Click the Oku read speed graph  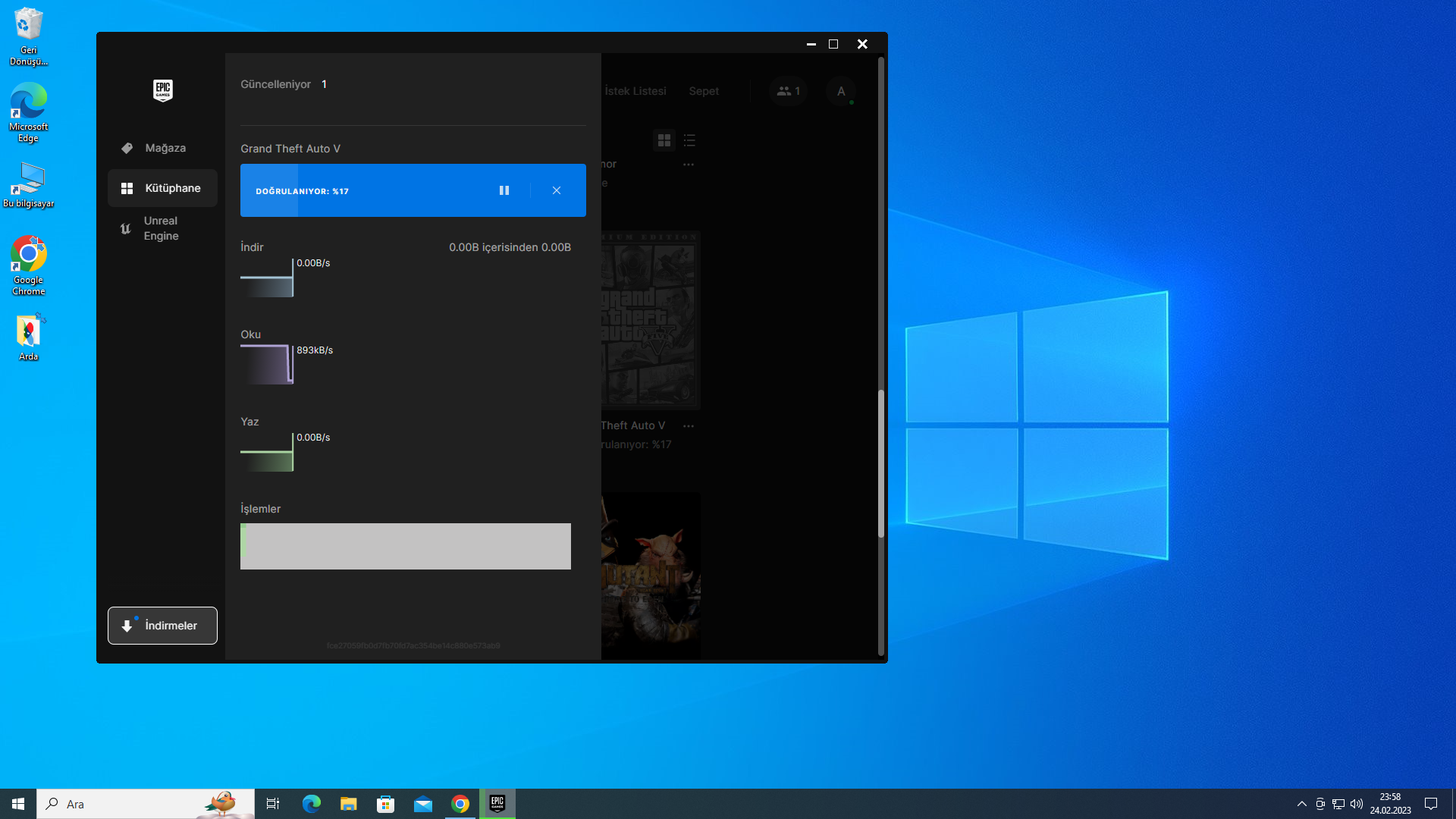pyautogui.click(x=267, y=365)
